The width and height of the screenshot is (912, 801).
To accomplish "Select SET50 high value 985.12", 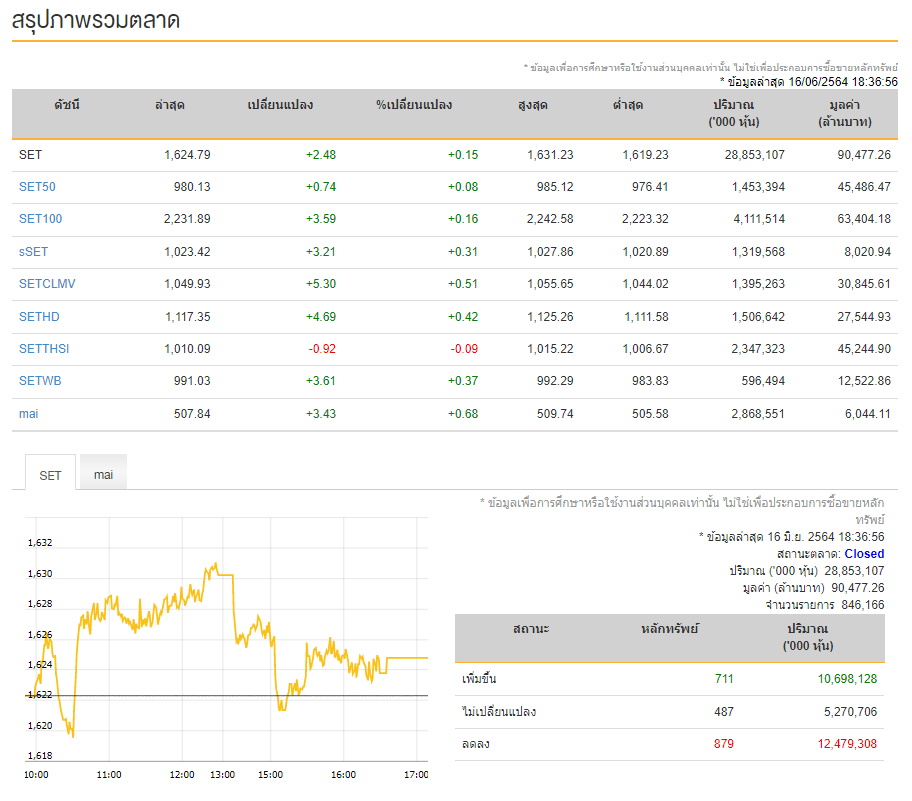I will 555,187.
